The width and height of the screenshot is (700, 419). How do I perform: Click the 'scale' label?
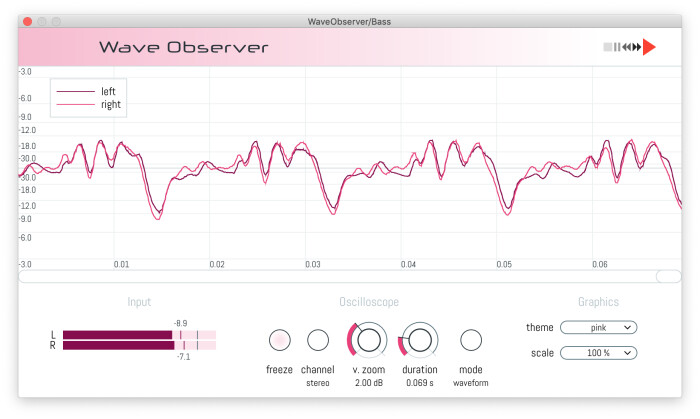[542, 353]
